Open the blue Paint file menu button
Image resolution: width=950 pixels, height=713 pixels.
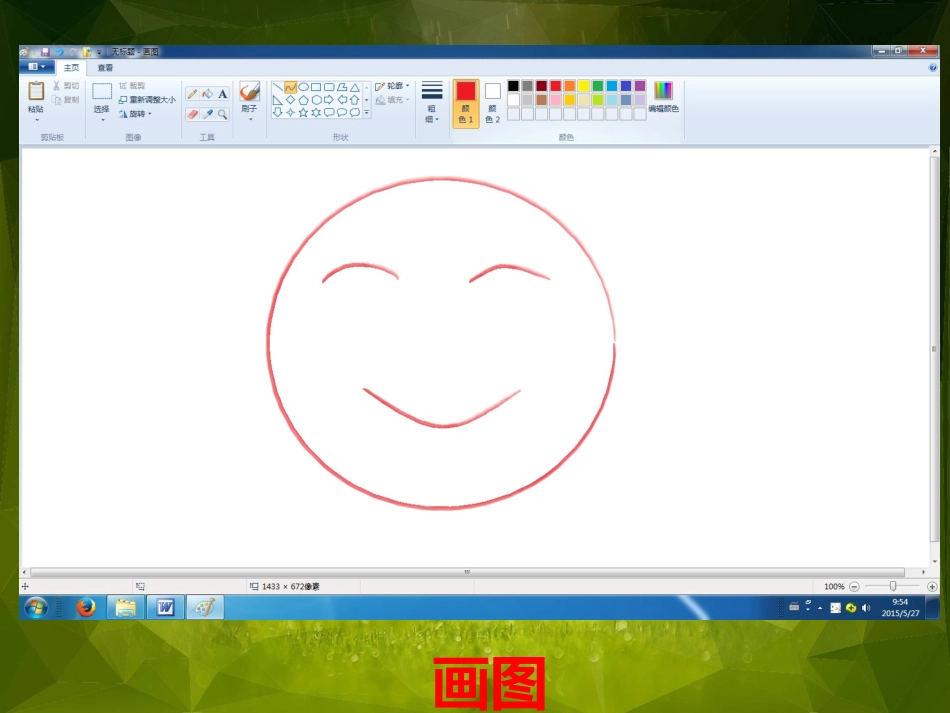(x=37, y=68)
